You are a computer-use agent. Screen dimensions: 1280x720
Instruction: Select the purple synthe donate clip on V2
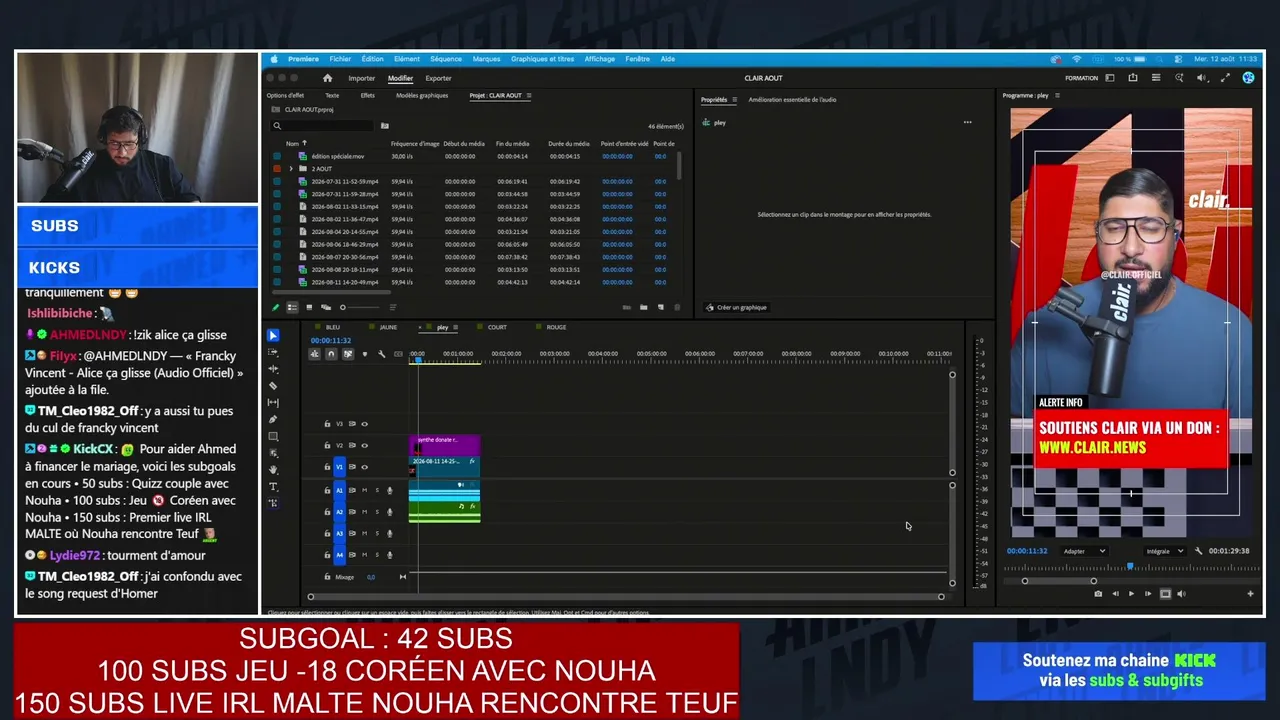click(x=444, y=445)
